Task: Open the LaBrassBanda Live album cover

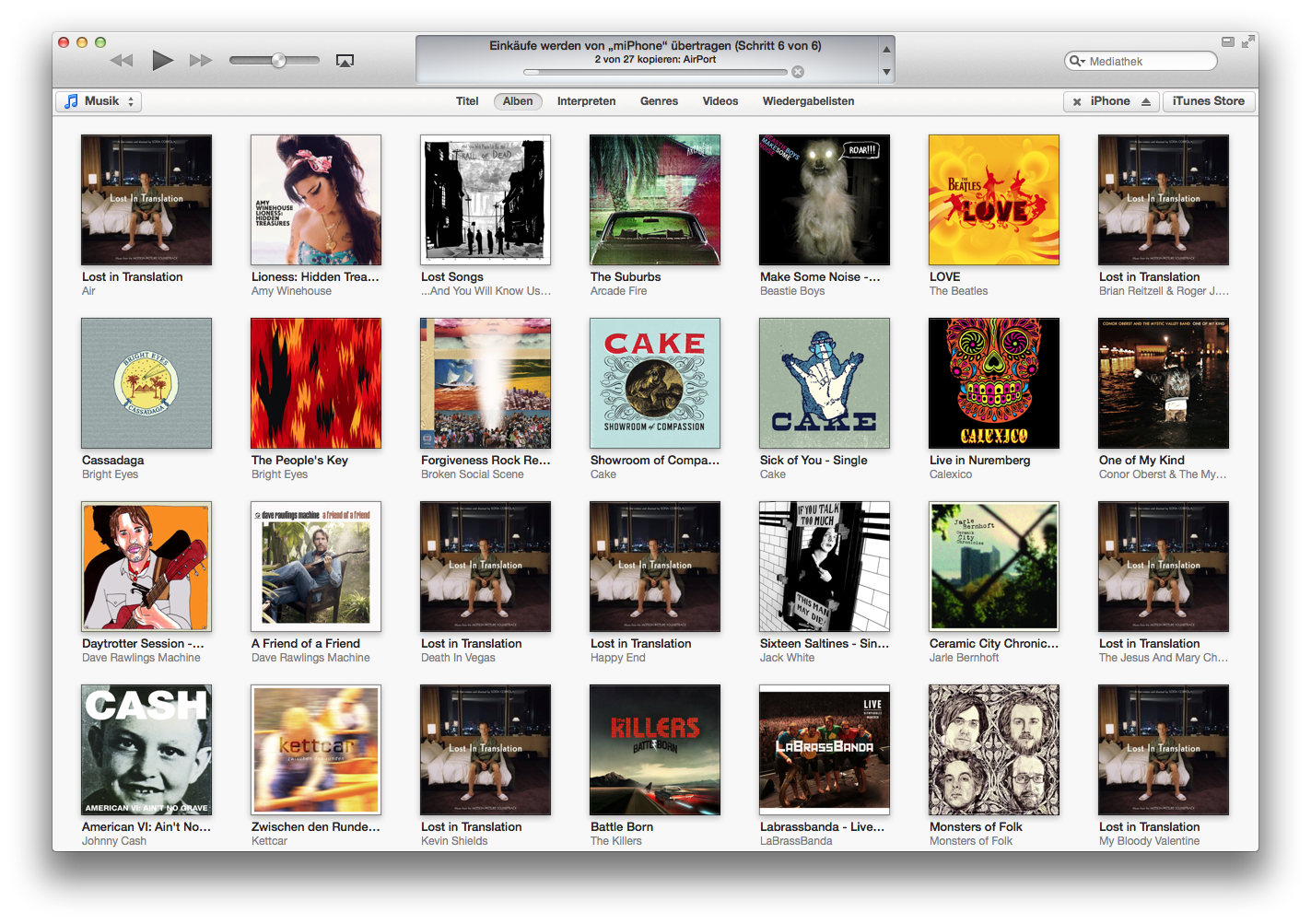Action: (x=825, y=750)
